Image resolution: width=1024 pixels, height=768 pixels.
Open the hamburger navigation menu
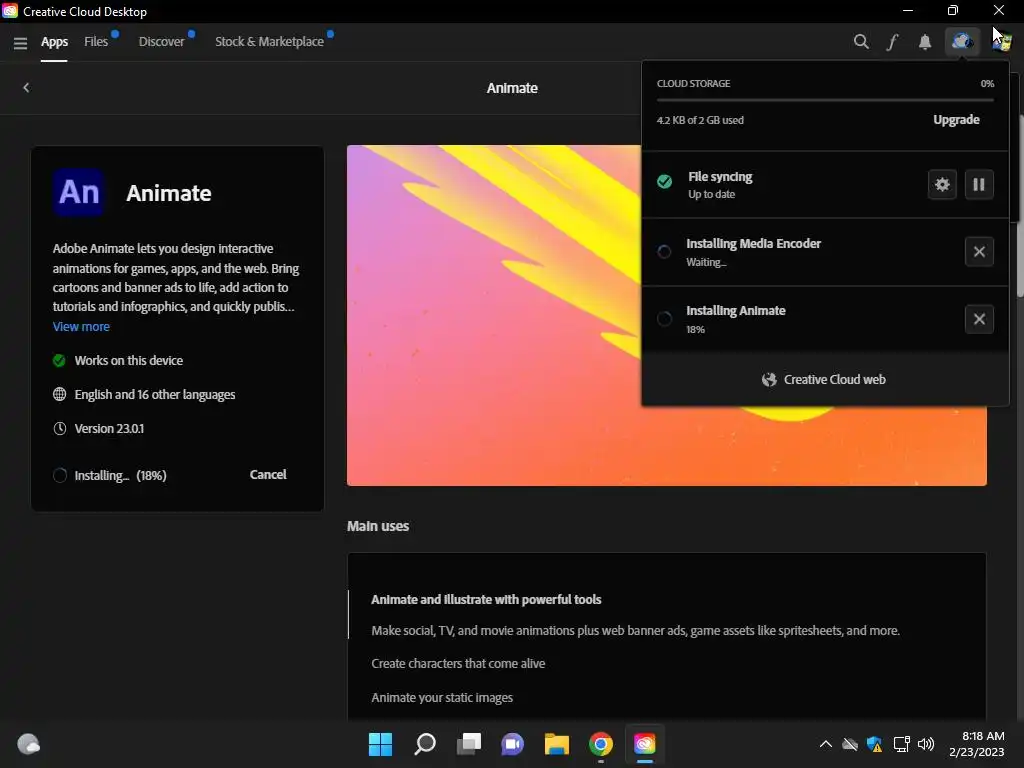pyautogui.click(x=20, y=43)
